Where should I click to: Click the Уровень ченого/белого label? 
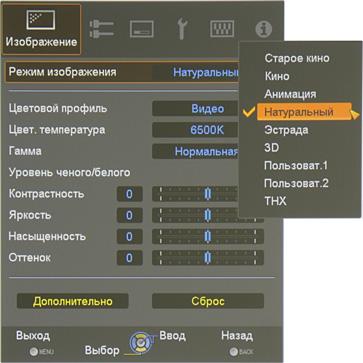(x=69, y=173)
